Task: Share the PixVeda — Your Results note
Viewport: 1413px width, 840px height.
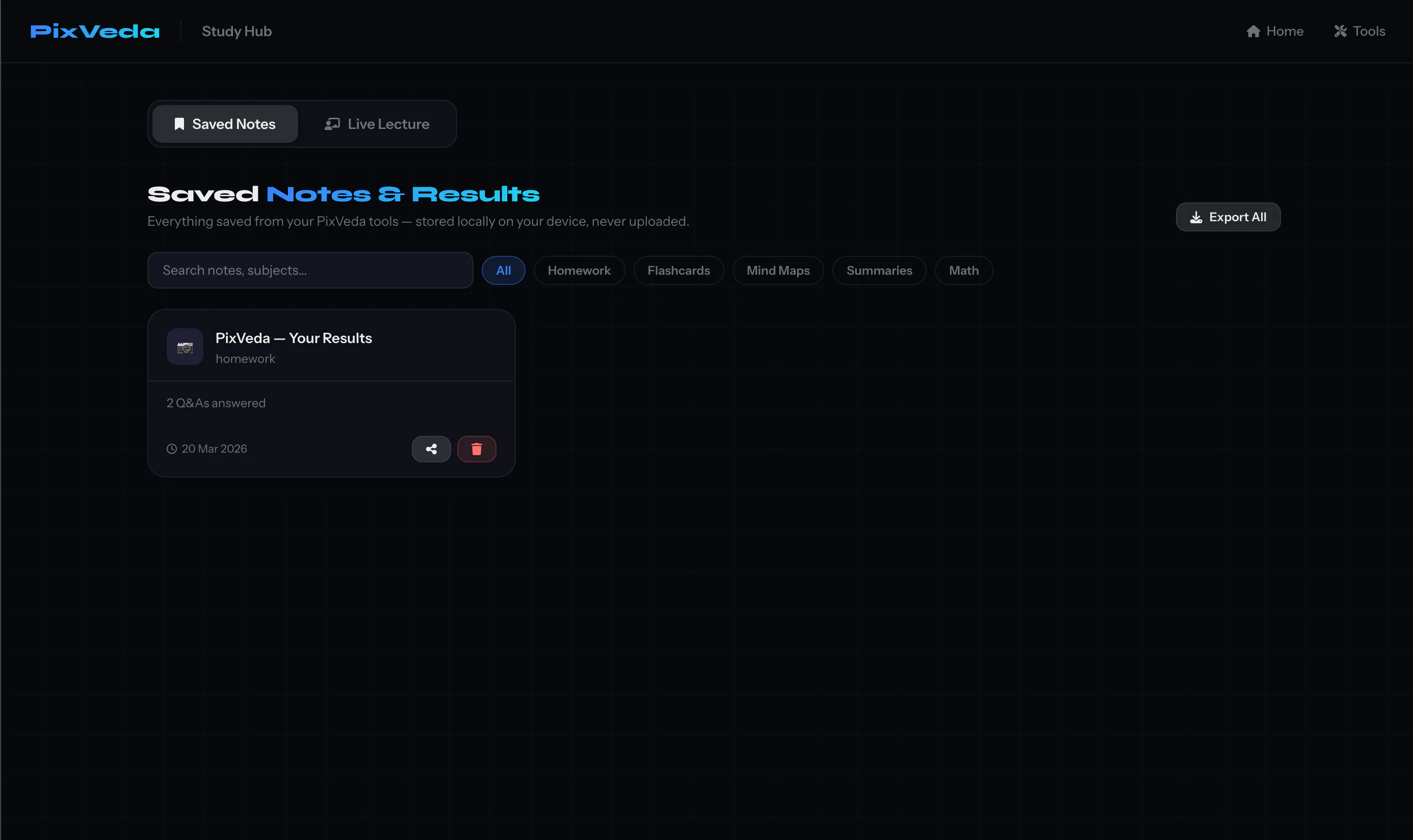Action: pos(431,449)
